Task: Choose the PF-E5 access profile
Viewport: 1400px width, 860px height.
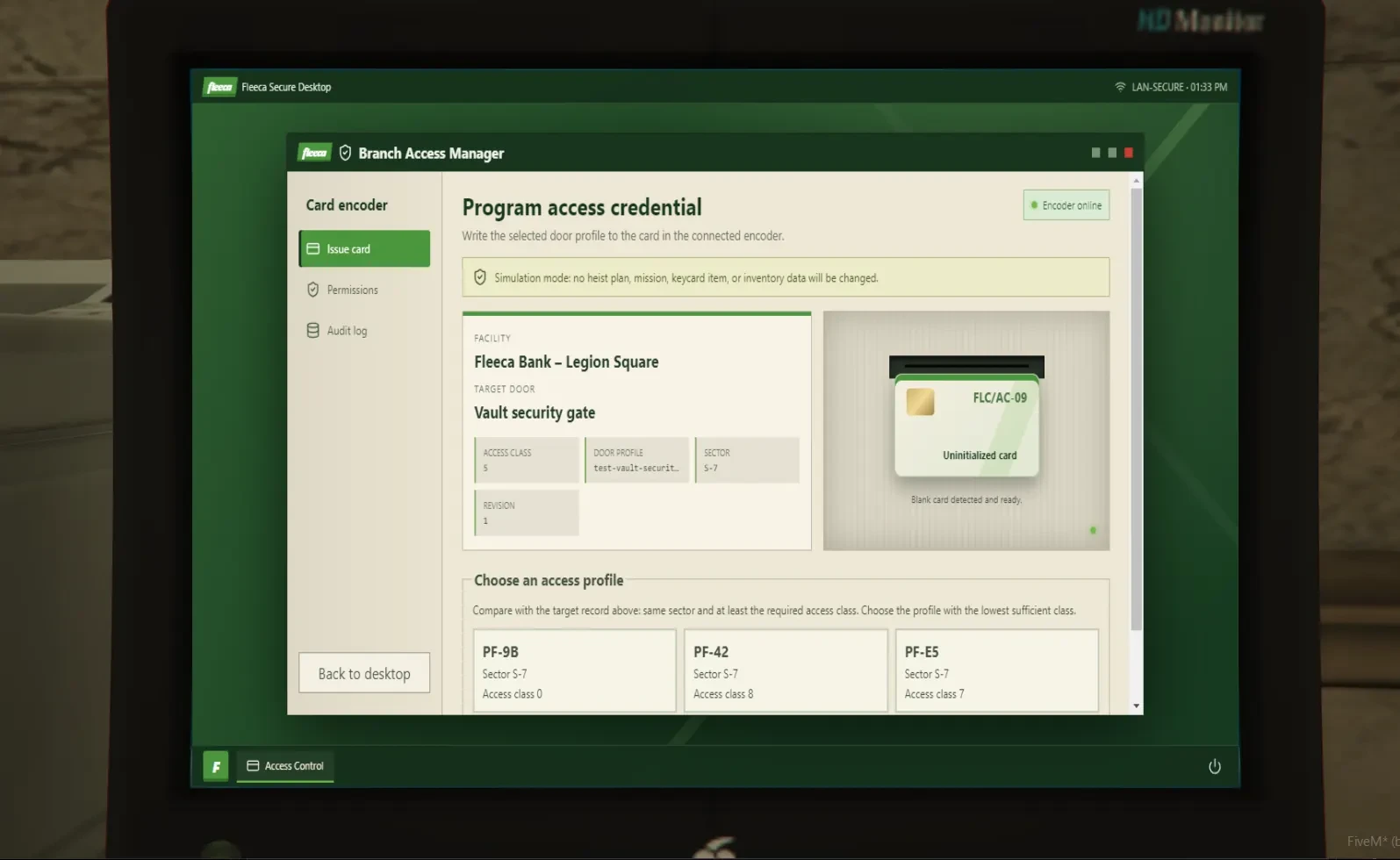Action: point(997,670)
